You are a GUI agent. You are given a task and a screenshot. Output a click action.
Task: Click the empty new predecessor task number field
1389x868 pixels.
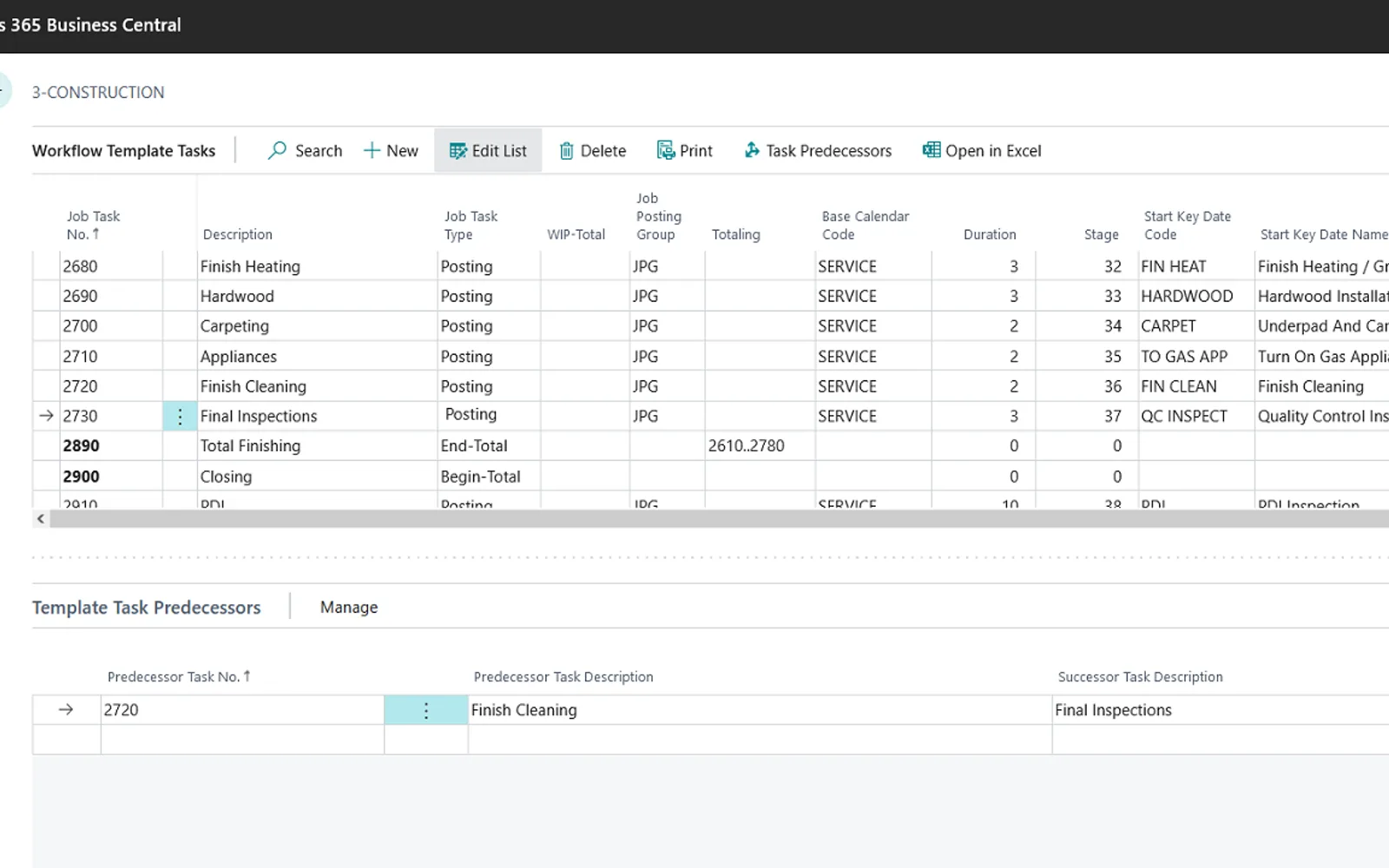pos(242,740)
